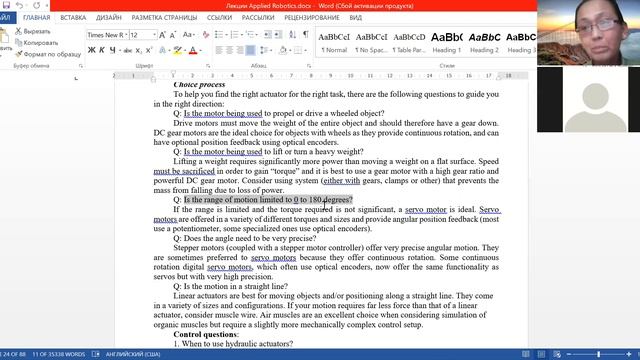Apply the Heading 3 style
This screenshot has height=360, width=640.
521,42
